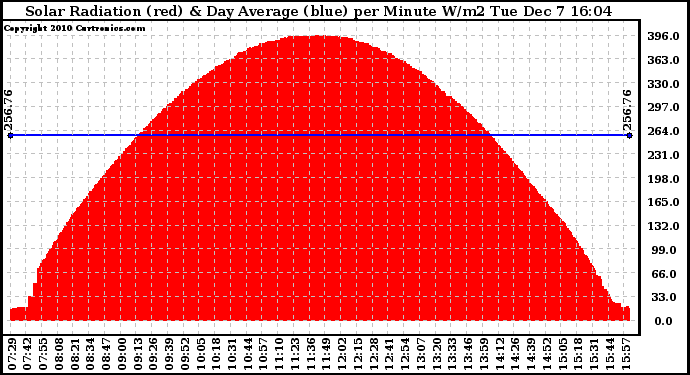The image size is (690, 375).
Task: Click the 12:02 time label
Action: pyautogui.click(x=342, y=354)
